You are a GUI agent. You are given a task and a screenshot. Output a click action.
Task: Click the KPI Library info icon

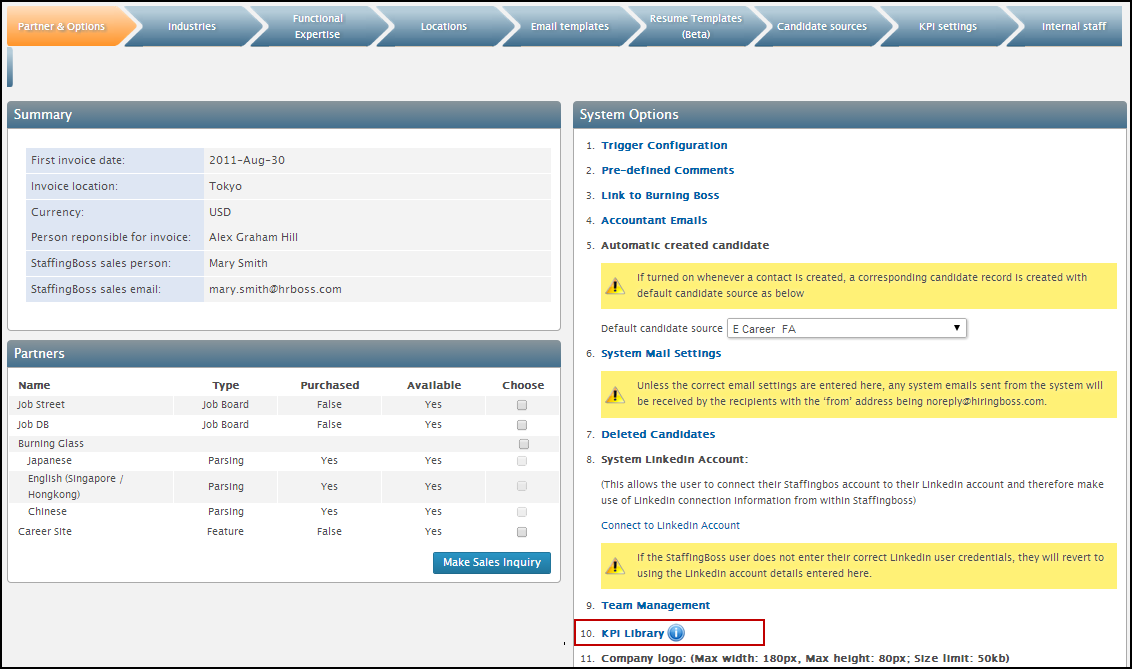pyautogui.click(x=676, y=633)
